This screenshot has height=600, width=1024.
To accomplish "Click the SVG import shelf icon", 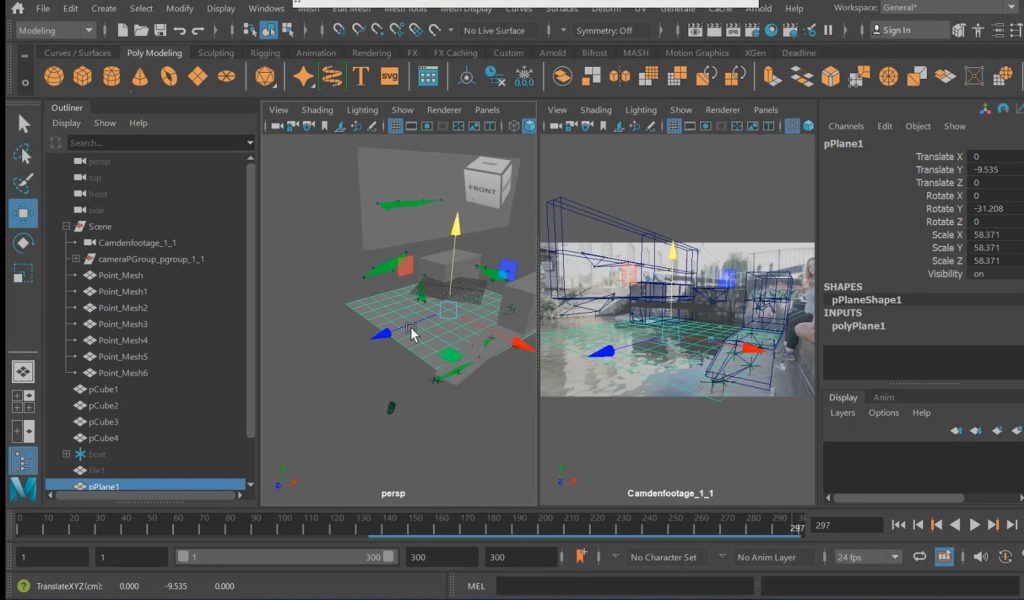I will (x=390, y=76).
